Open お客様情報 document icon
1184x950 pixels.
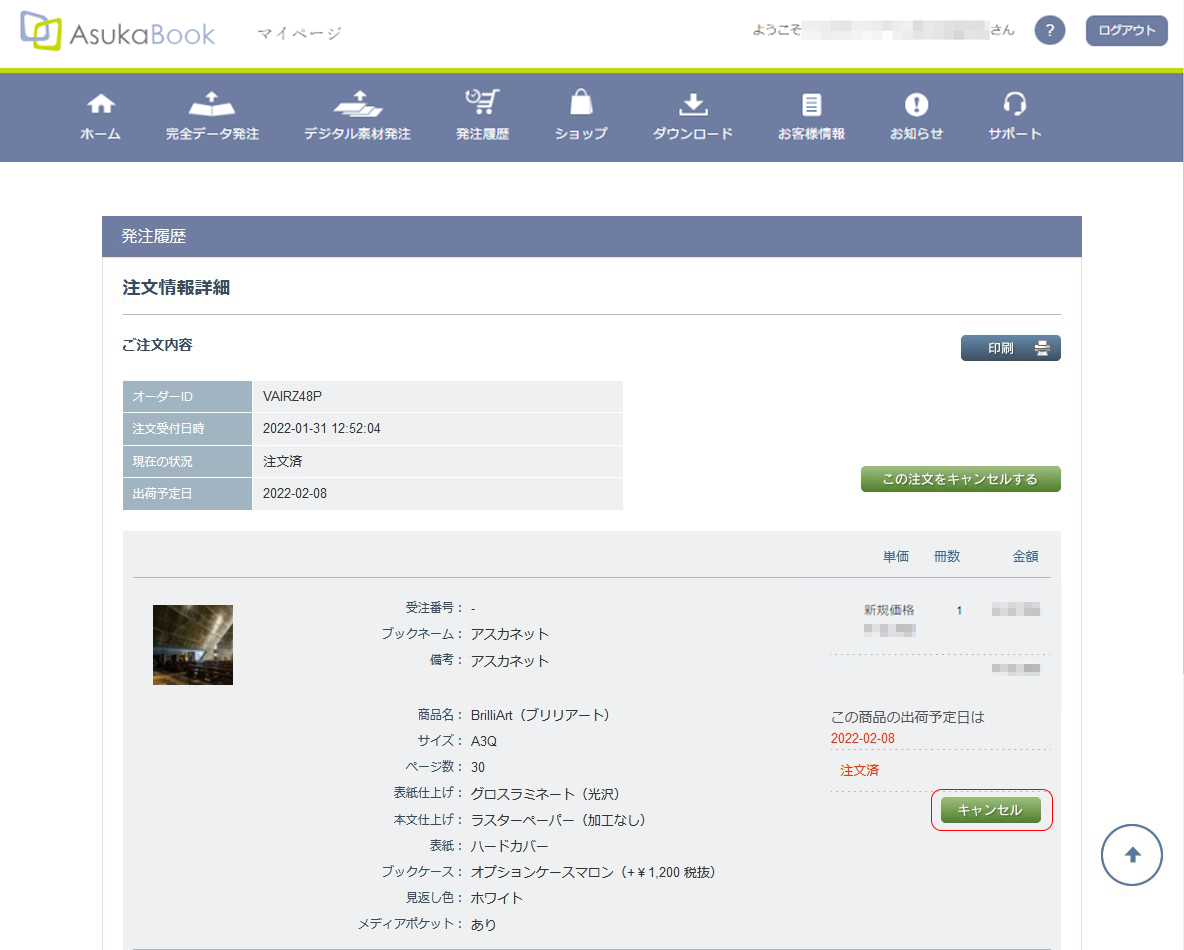coord(811,104)
